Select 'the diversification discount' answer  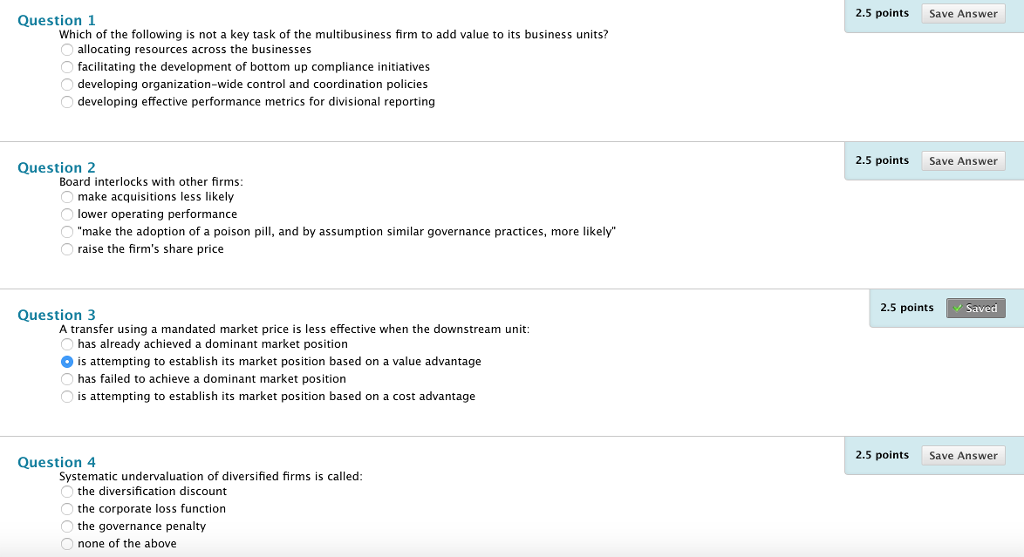point(67,492)
